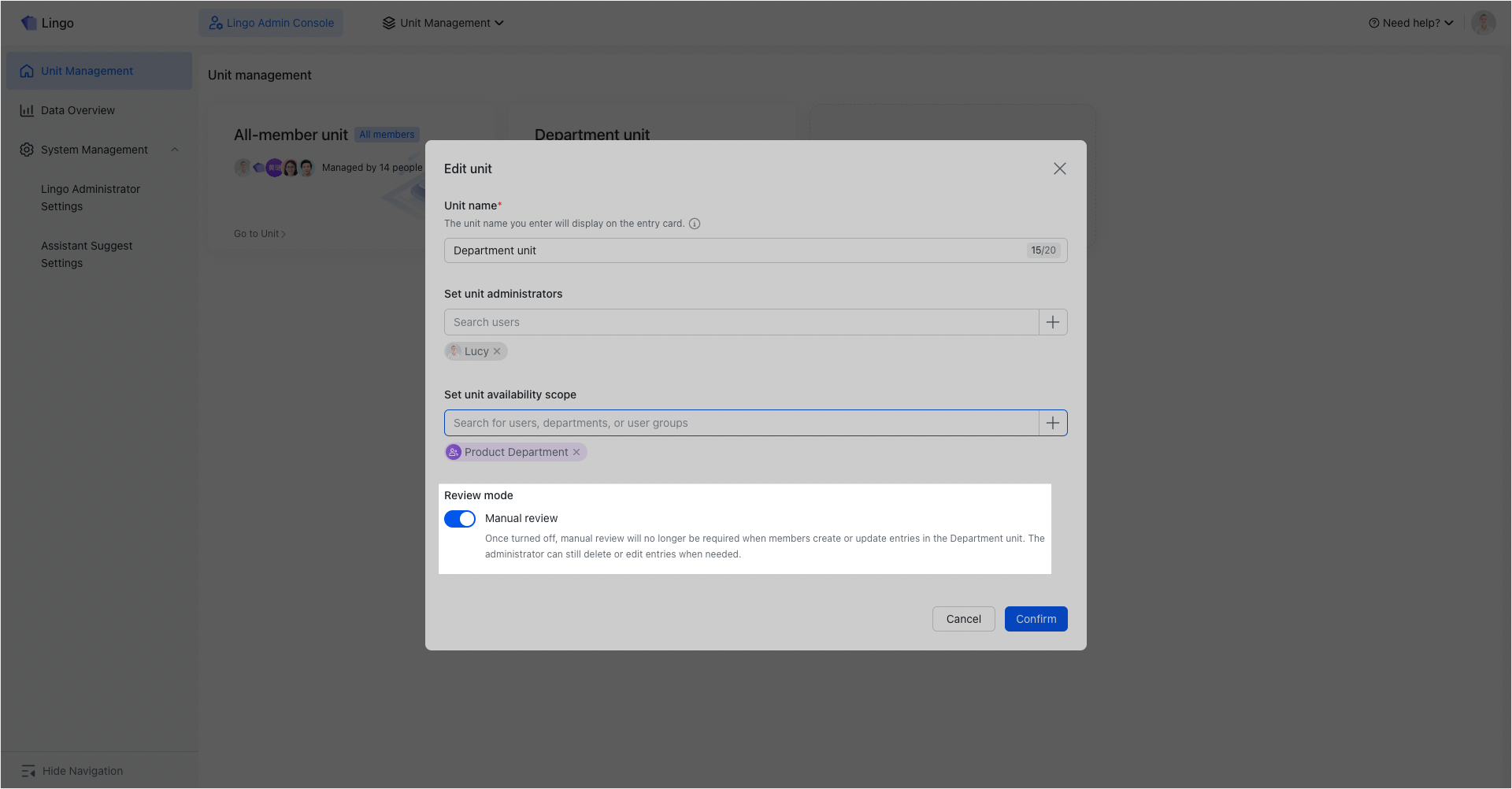
Task: Collapse the System Management section
Action: coord(175,150)
